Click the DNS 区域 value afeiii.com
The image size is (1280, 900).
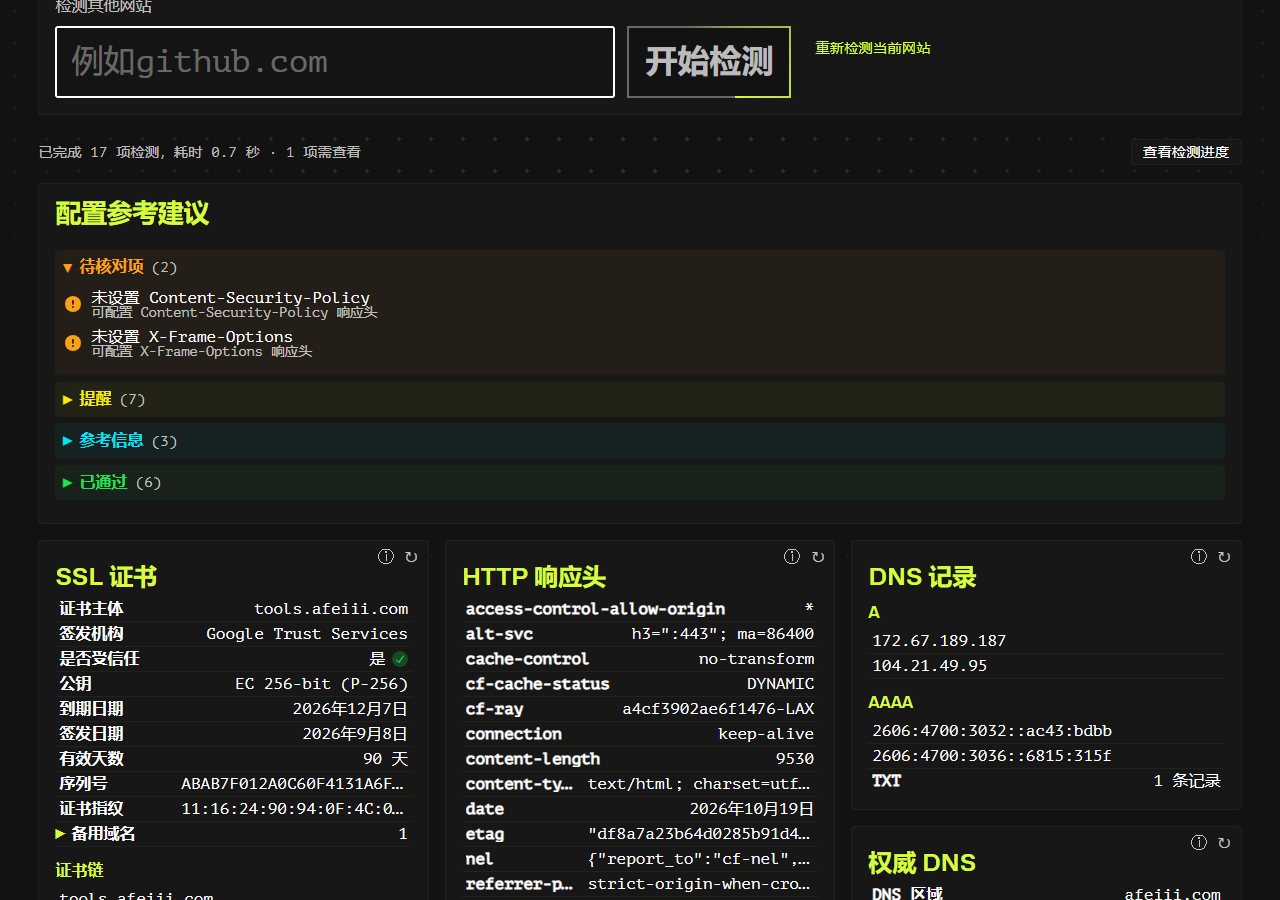[x=1172, y=894]
